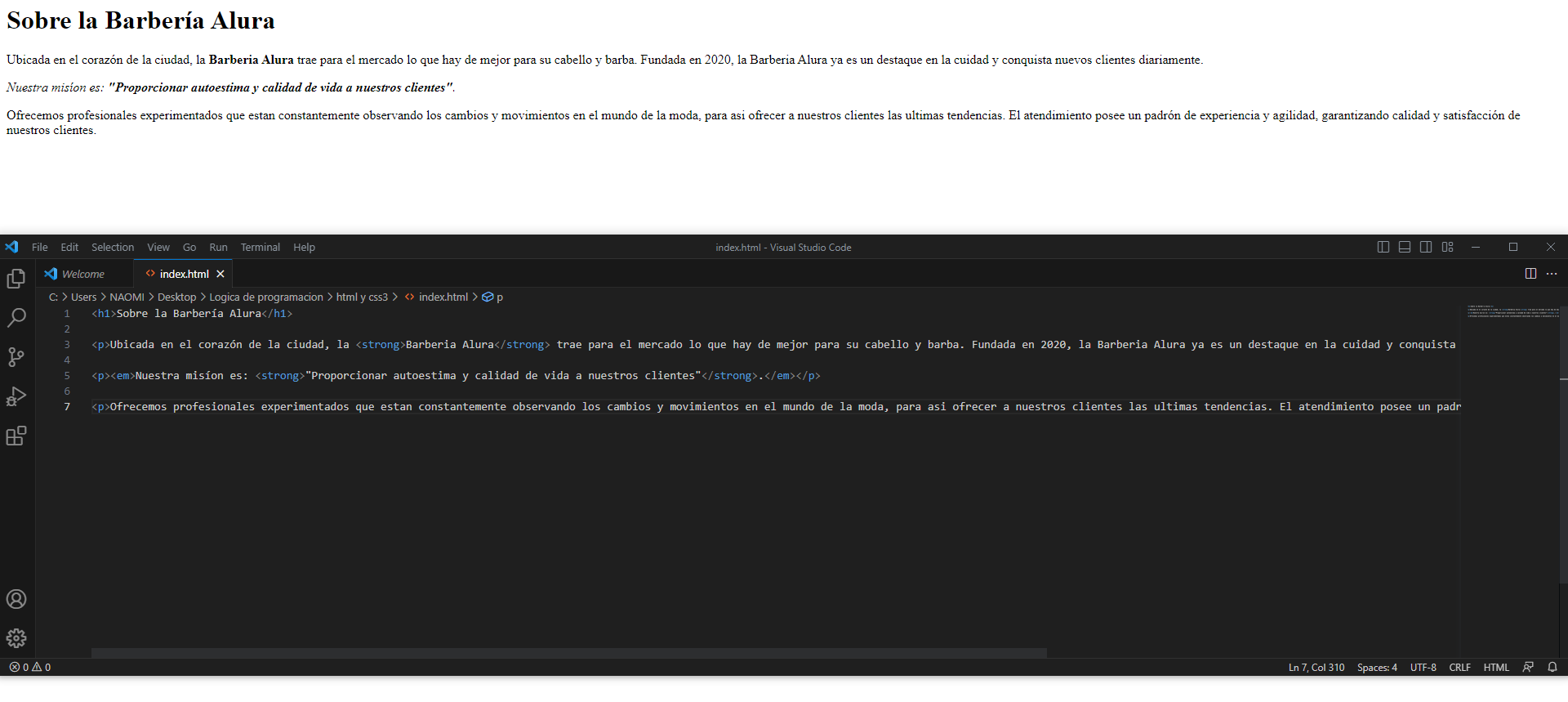
Task: Click the Ln 7, Col 310 status
Action: [x=1316, y=667]
